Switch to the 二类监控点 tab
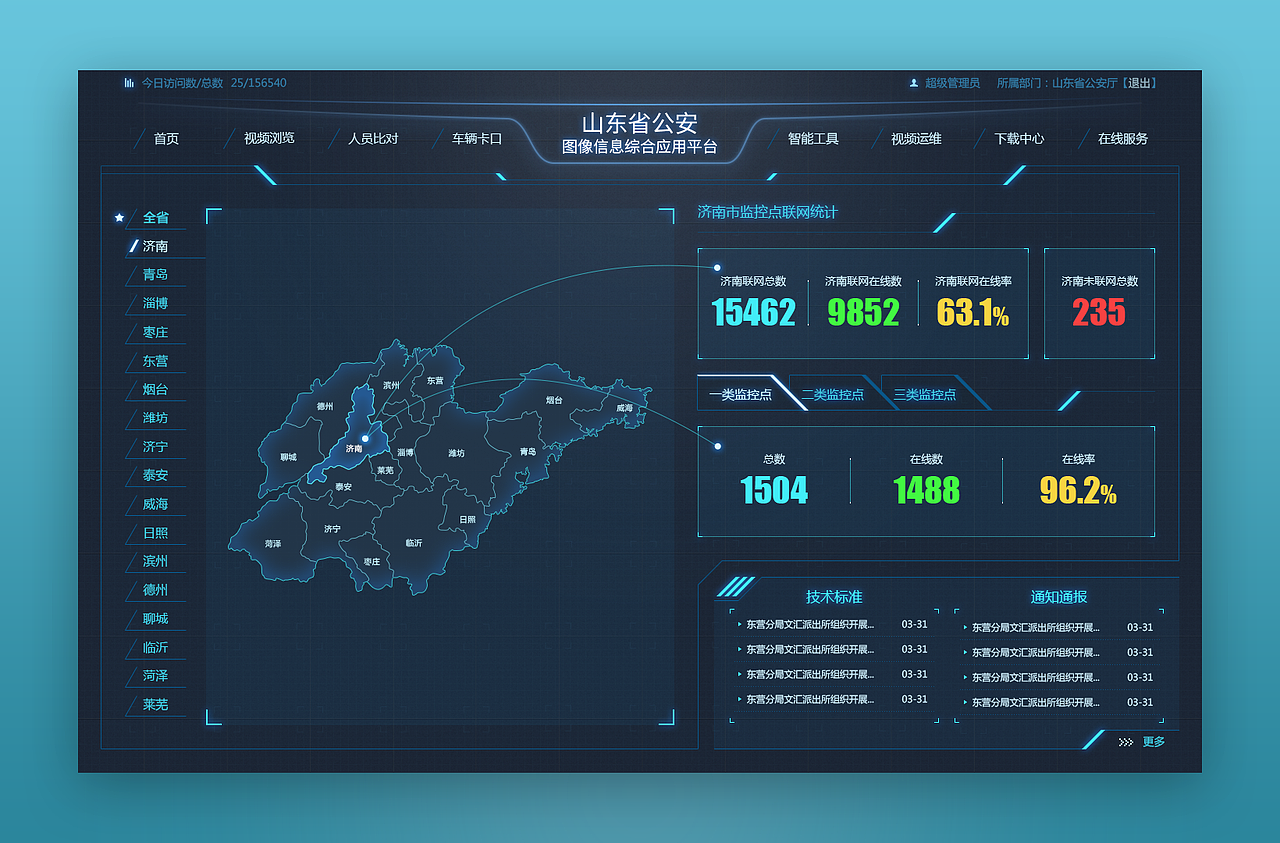This screenshot has height=843, width=1280. [832, 394]
